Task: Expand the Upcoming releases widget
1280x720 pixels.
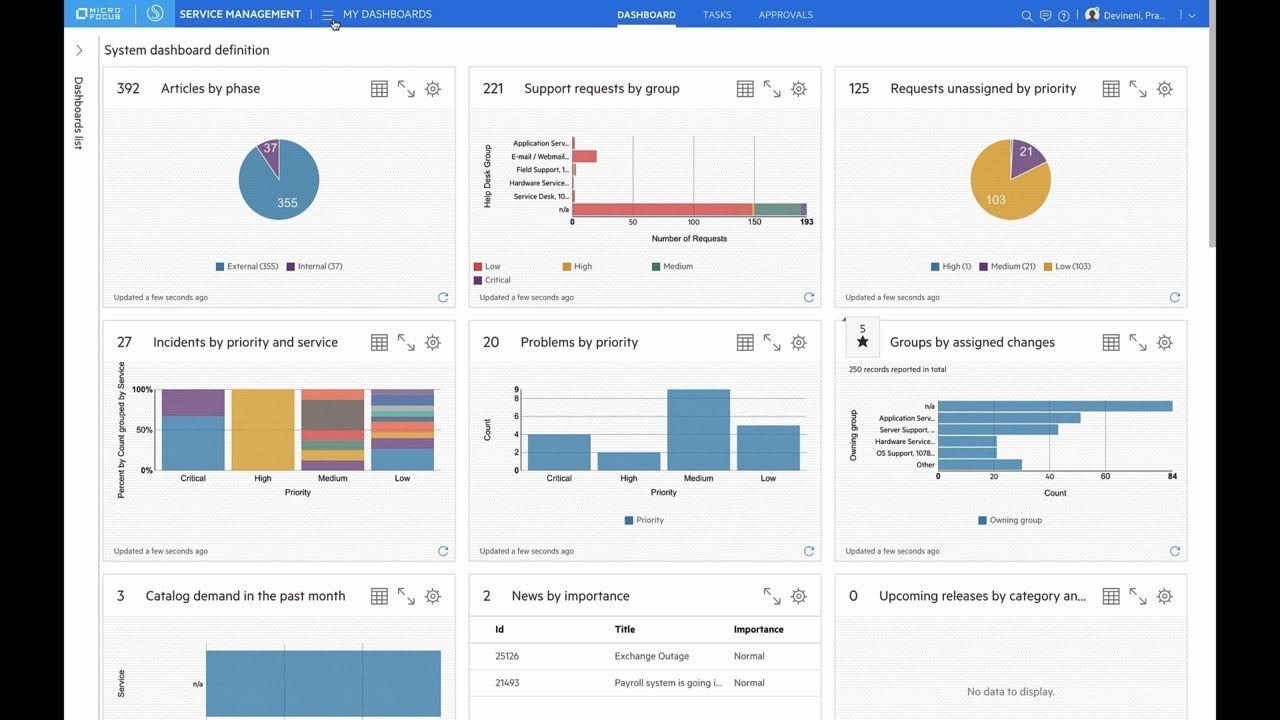Action: point(1138,596)
